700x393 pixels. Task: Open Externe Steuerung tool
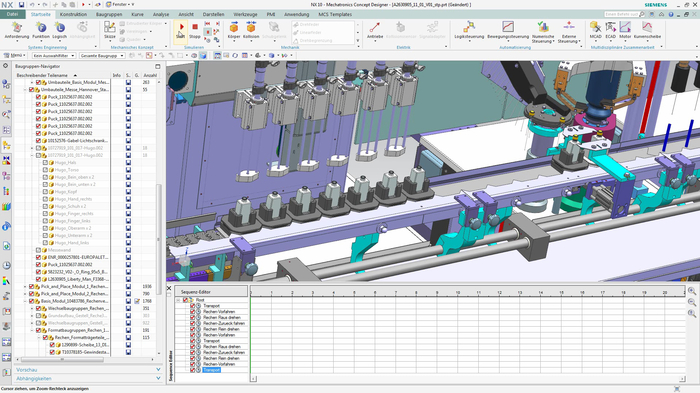pyautogui.click(x=569, y=31)
